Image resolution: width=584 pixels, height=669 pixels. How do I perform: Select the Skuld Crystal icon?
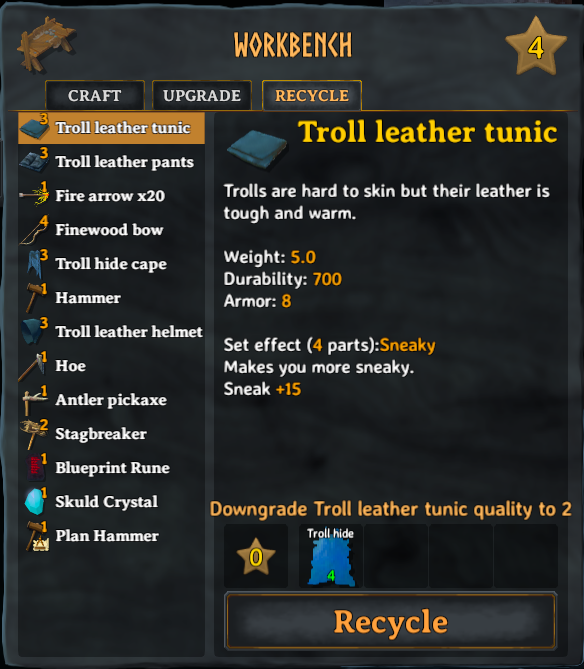[35, 502]
